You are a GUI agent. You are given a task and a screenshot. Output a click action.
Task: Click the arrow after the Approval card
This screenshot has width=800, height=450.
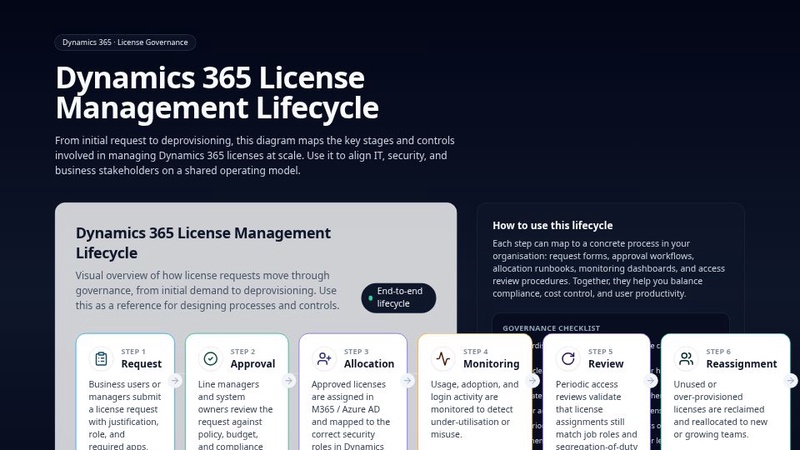tap(289, 381)
